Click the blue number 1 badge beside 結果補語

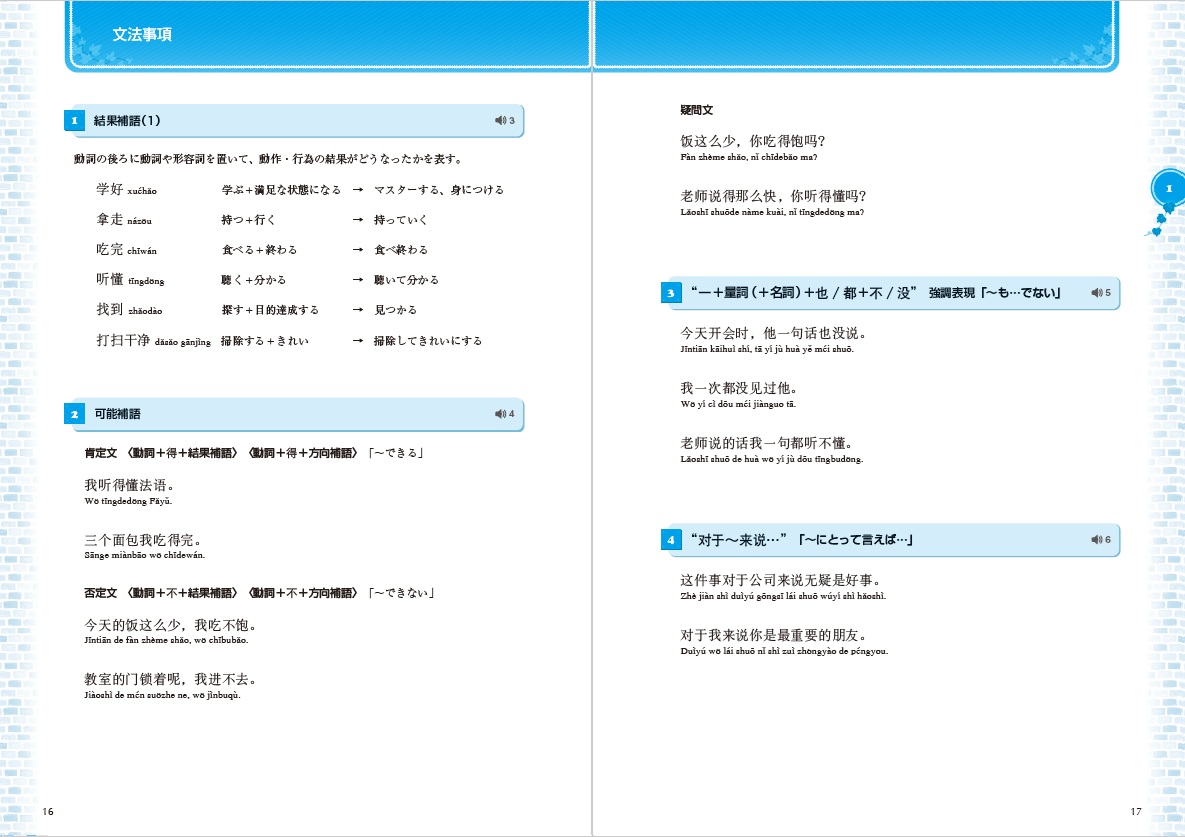point(74,121)
